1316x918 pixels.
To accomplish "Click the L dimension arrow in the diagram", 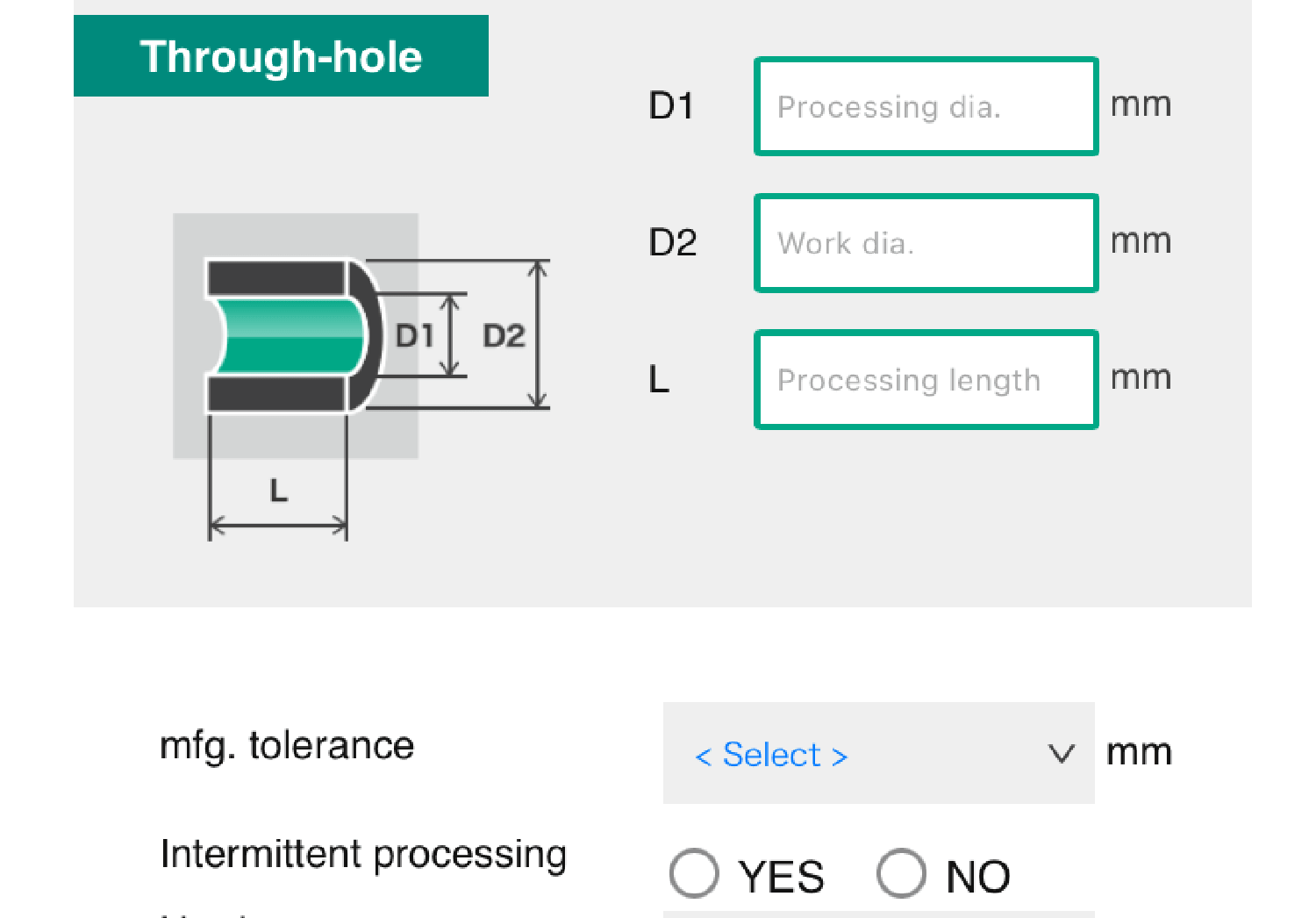I will point(277,527).
